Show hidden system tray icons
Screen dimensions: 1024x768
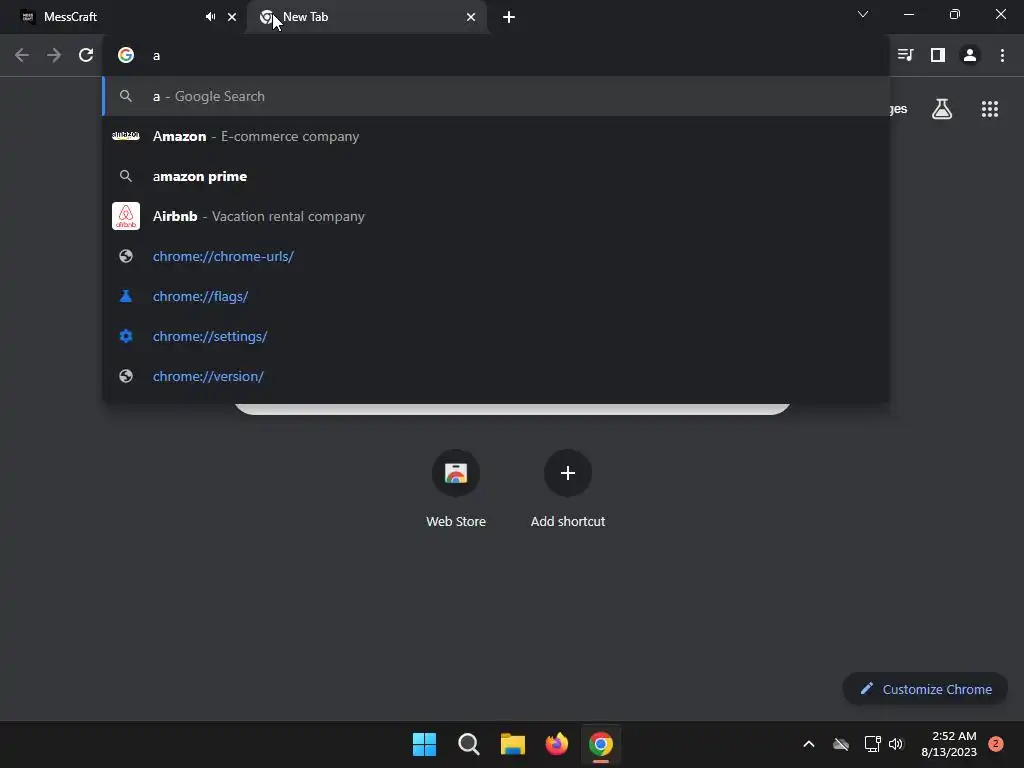point(808,744)
